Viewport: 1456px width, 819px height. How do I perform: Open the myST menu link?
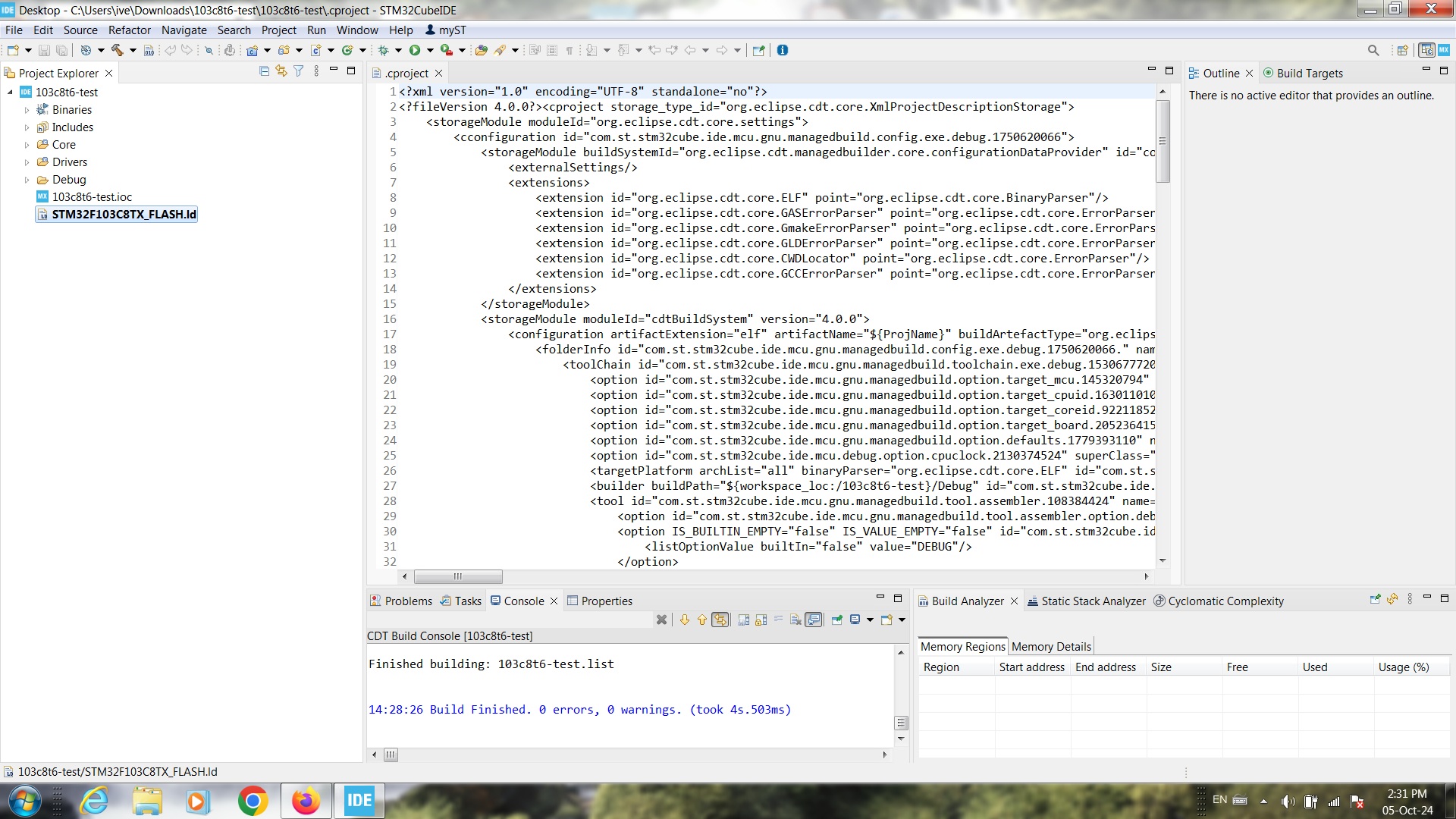tap(446, 30)
